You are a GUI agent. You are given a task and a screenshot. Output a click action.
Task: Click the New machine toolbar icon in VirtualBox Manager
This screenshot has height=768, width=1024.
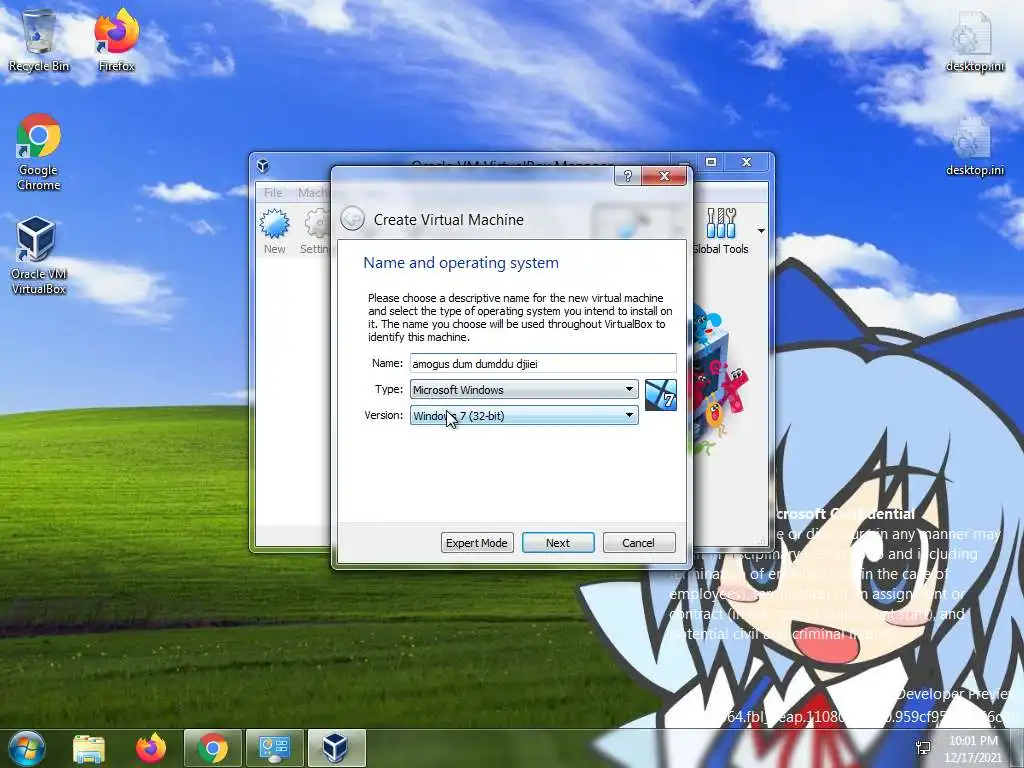274,231
